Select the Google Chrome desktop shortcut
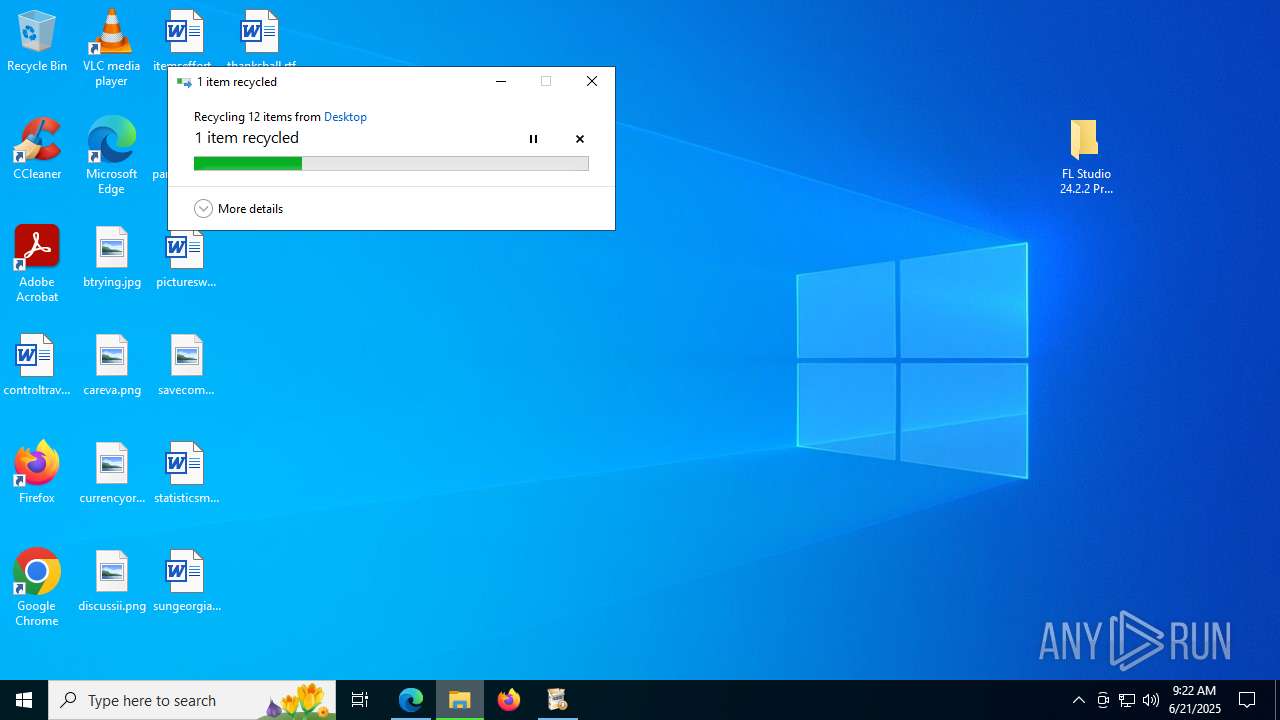 (37, 588)
